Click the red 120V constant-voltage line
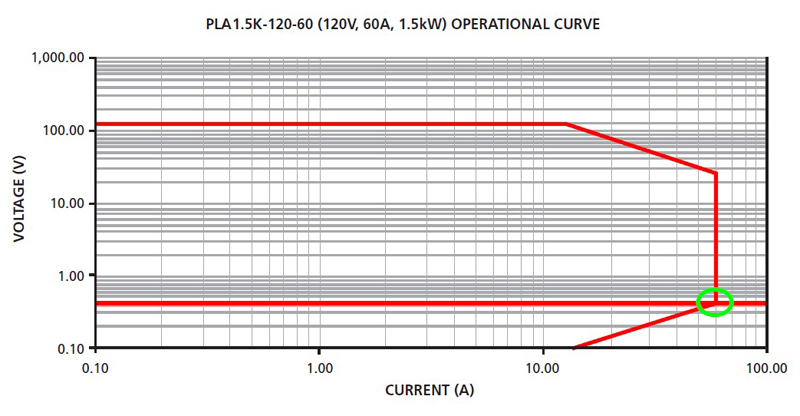Viewport: 800px width, 416px height. 331,124
